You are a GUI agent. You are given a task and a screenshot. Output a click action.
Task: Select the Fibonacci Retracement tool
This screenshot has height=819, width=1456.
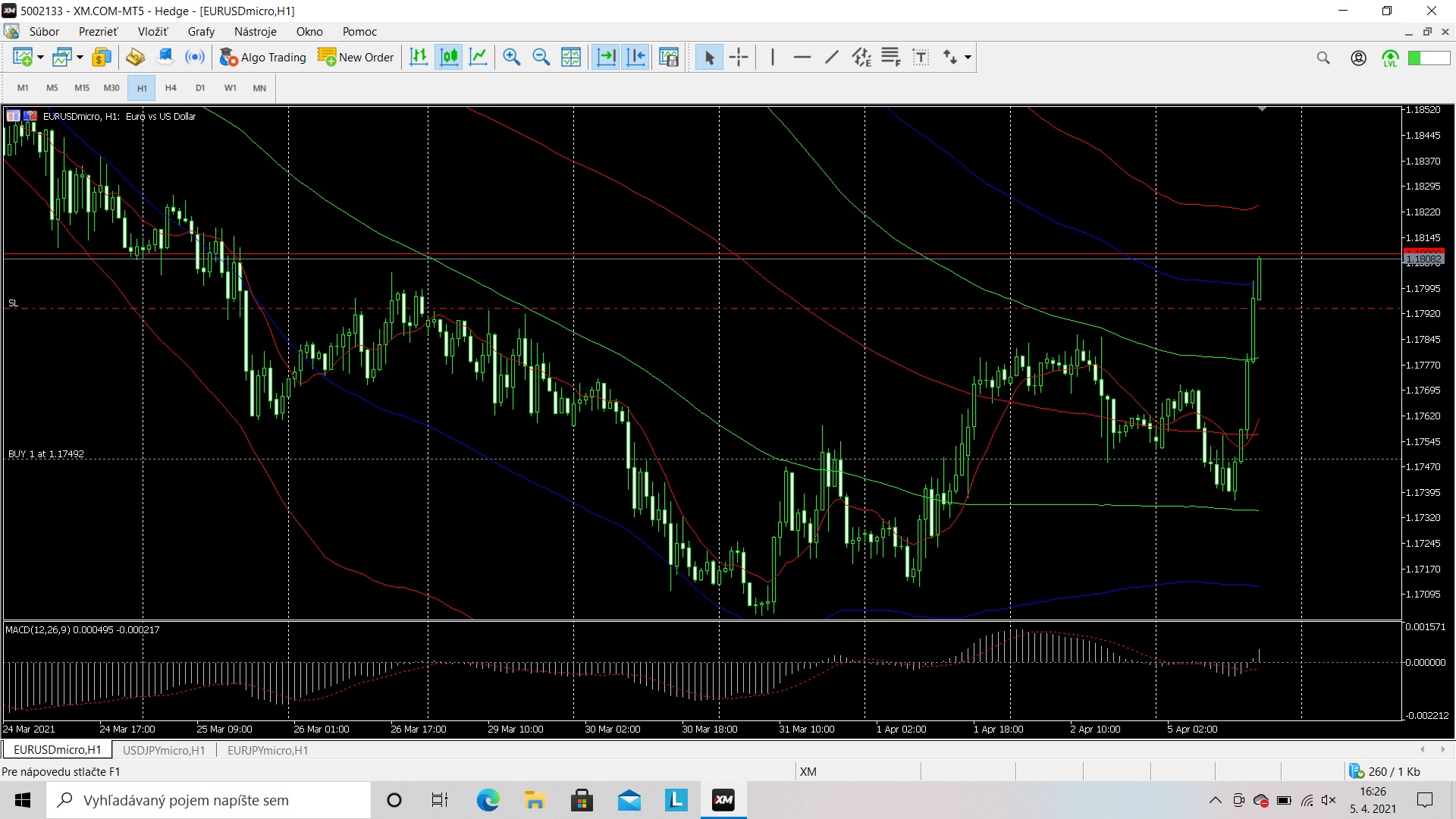click(x=891, y=57)
